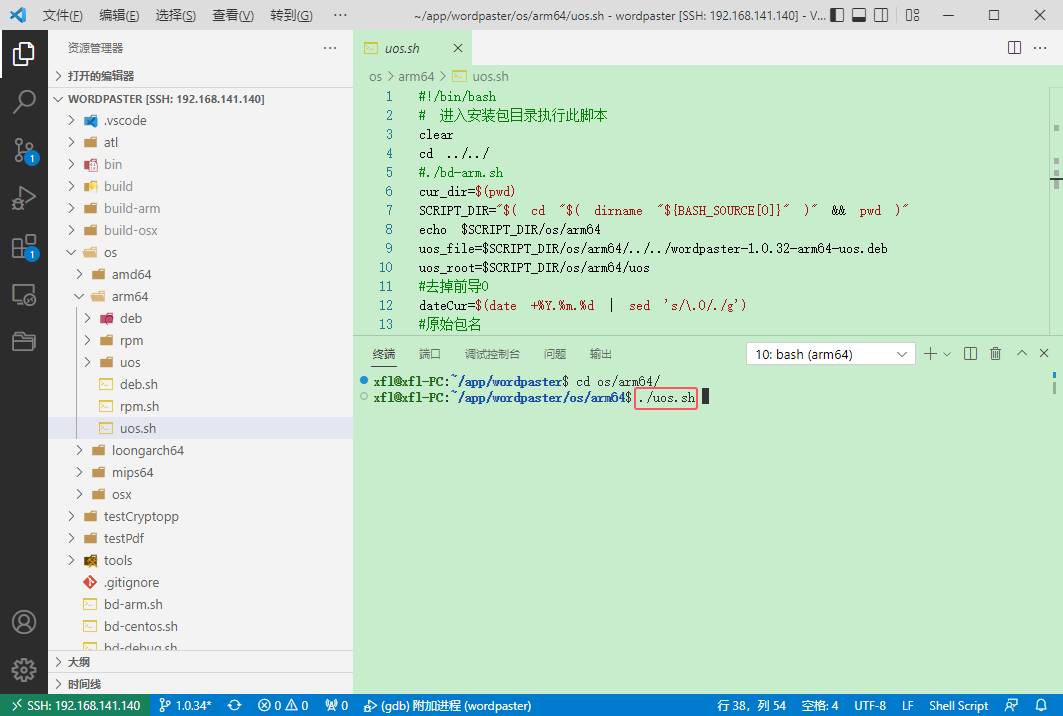This screenshot has height=716, width=1063.
Task: Open the rpm.sh file in explorer
Action: point(139,406)
